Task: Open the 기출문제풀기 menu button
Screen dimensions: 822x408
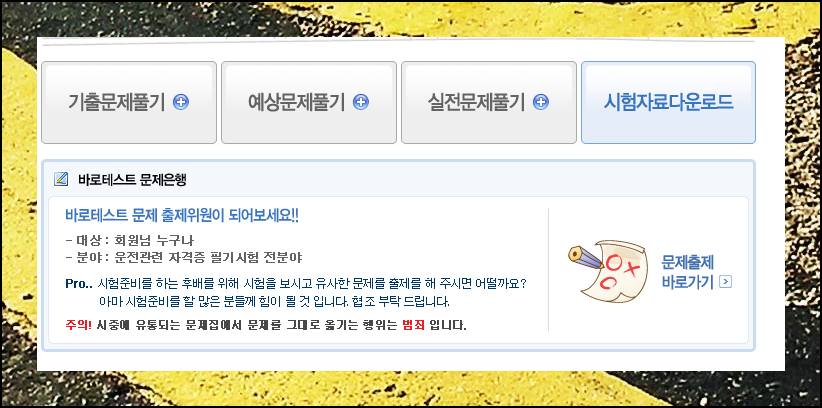Action: (x=129, y=102)
